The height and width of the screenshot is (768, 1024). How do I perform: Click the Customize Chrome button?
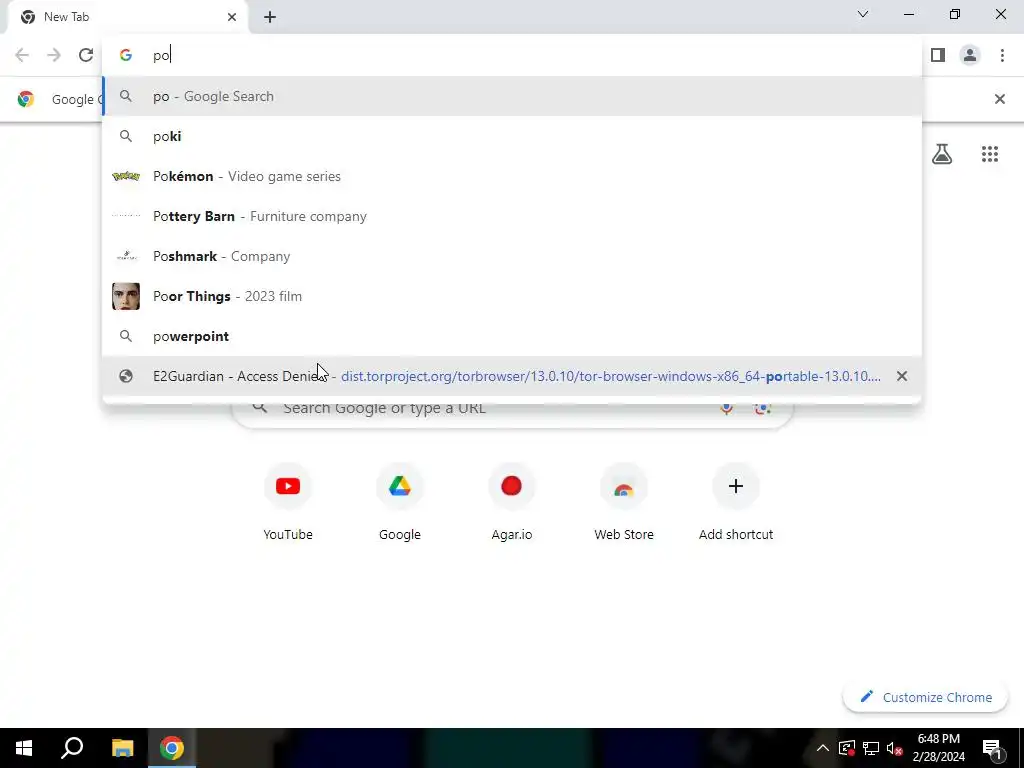pos(926,697)
